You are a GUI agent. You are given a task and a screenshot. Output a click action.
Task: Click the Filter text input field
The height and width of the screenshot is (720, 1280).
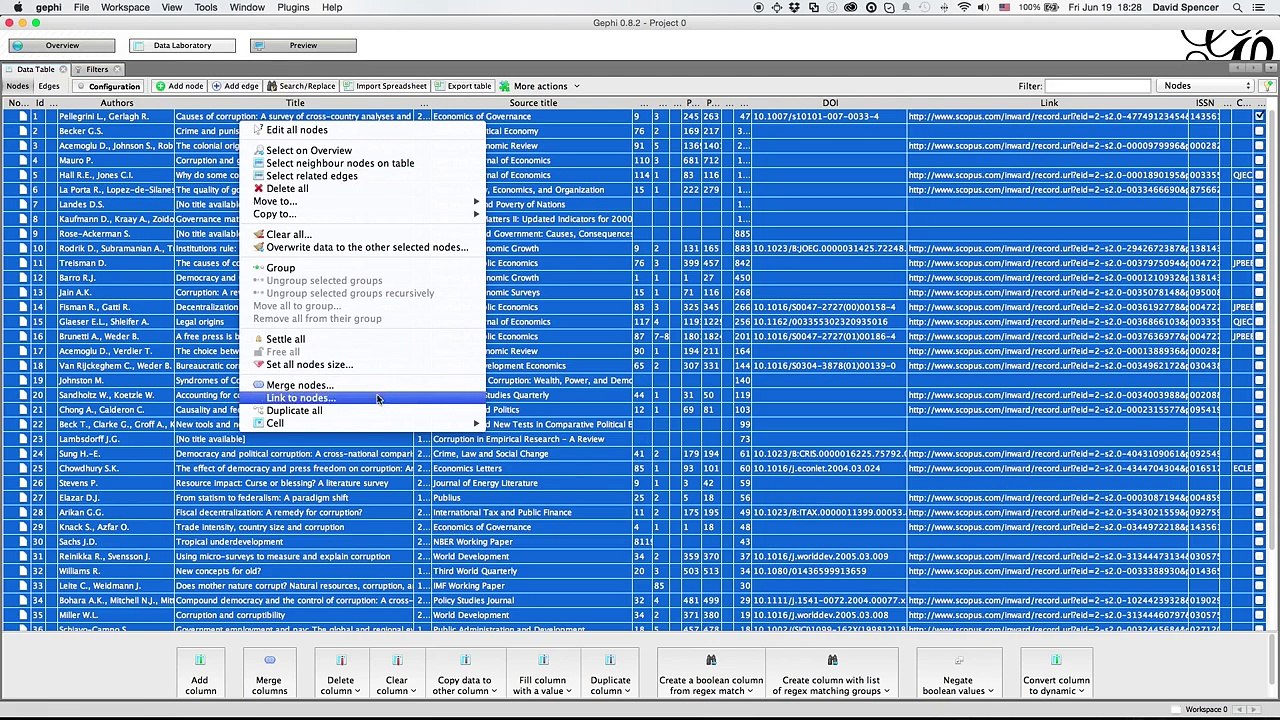click(1097, 86)
